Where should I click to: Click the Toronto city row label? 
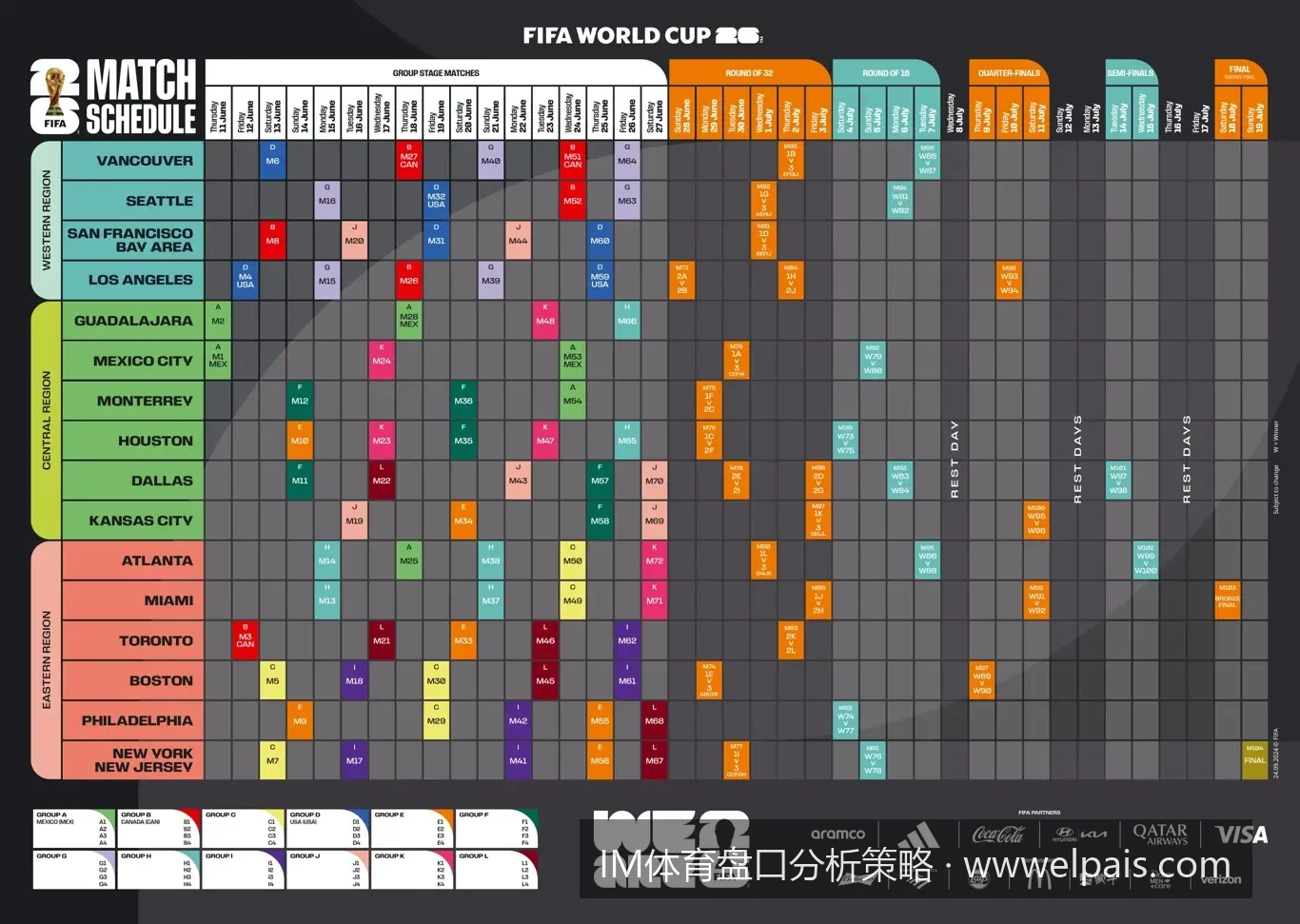[x=133, y=640]
